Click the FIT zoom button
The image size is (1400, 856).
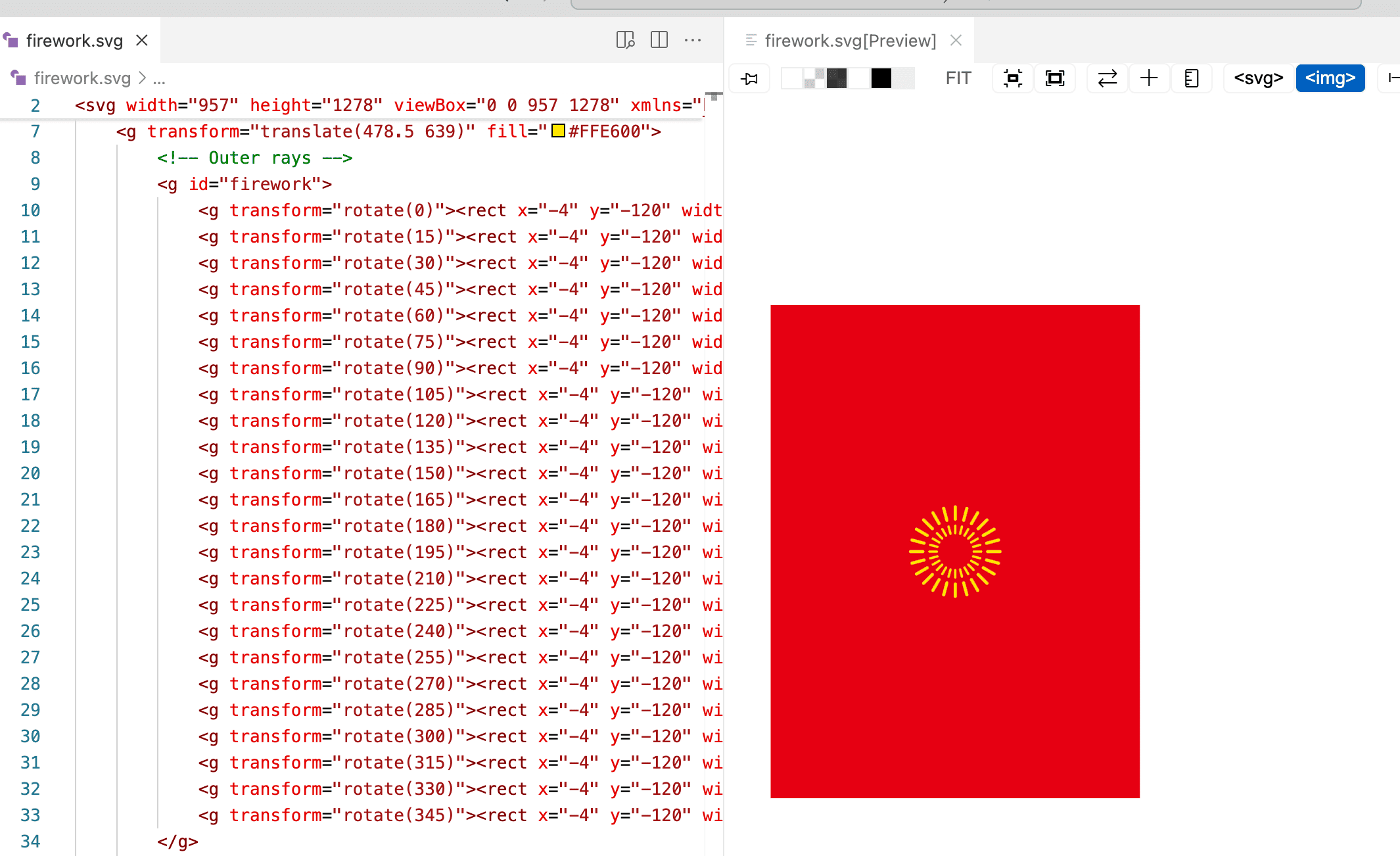pos(958,78)
